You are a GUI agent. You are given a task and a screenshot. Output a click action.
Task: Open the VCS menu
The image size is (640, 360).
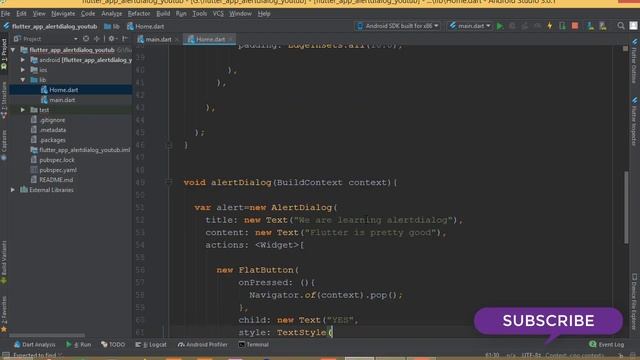pos(218,13)
